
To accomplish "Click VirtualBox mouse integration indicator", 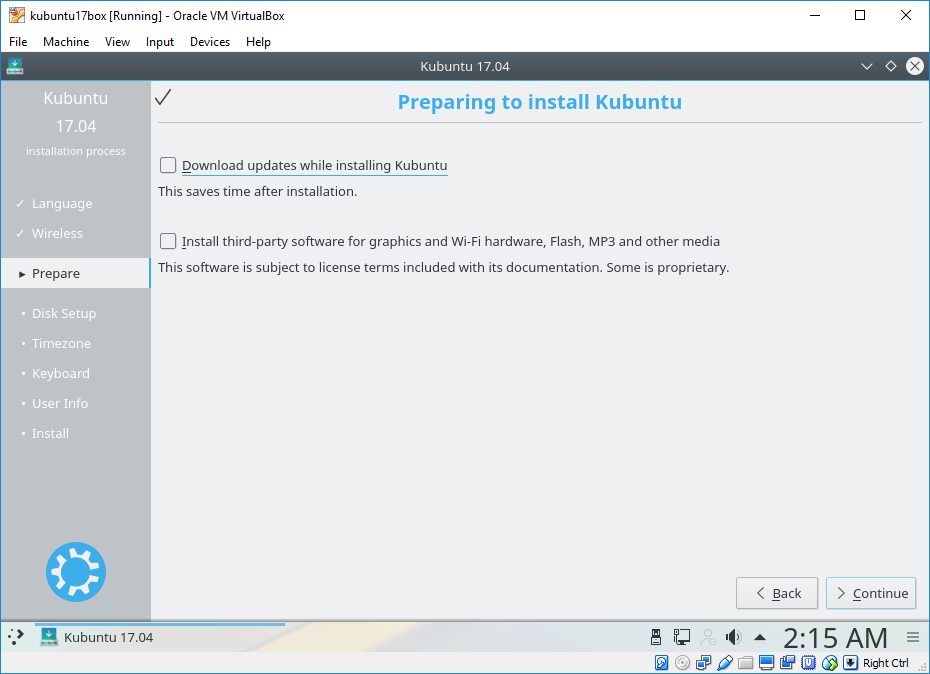I will (830, 663).
